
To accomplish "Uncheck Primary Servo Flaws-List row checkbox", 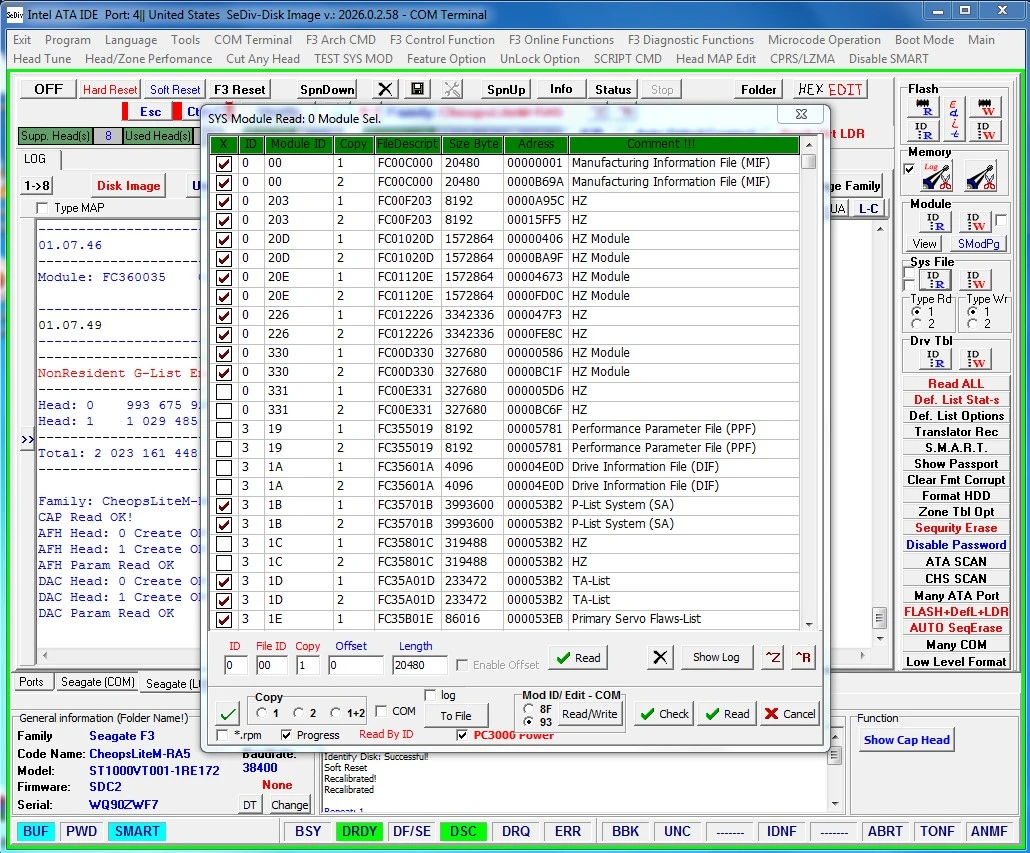I will point(224,619).
